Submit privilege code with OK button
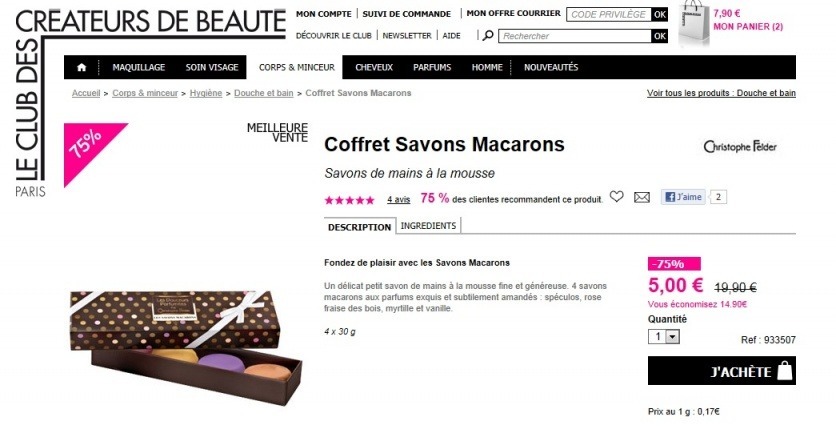This screenshot has width=836, height=433. pos(660,14)
